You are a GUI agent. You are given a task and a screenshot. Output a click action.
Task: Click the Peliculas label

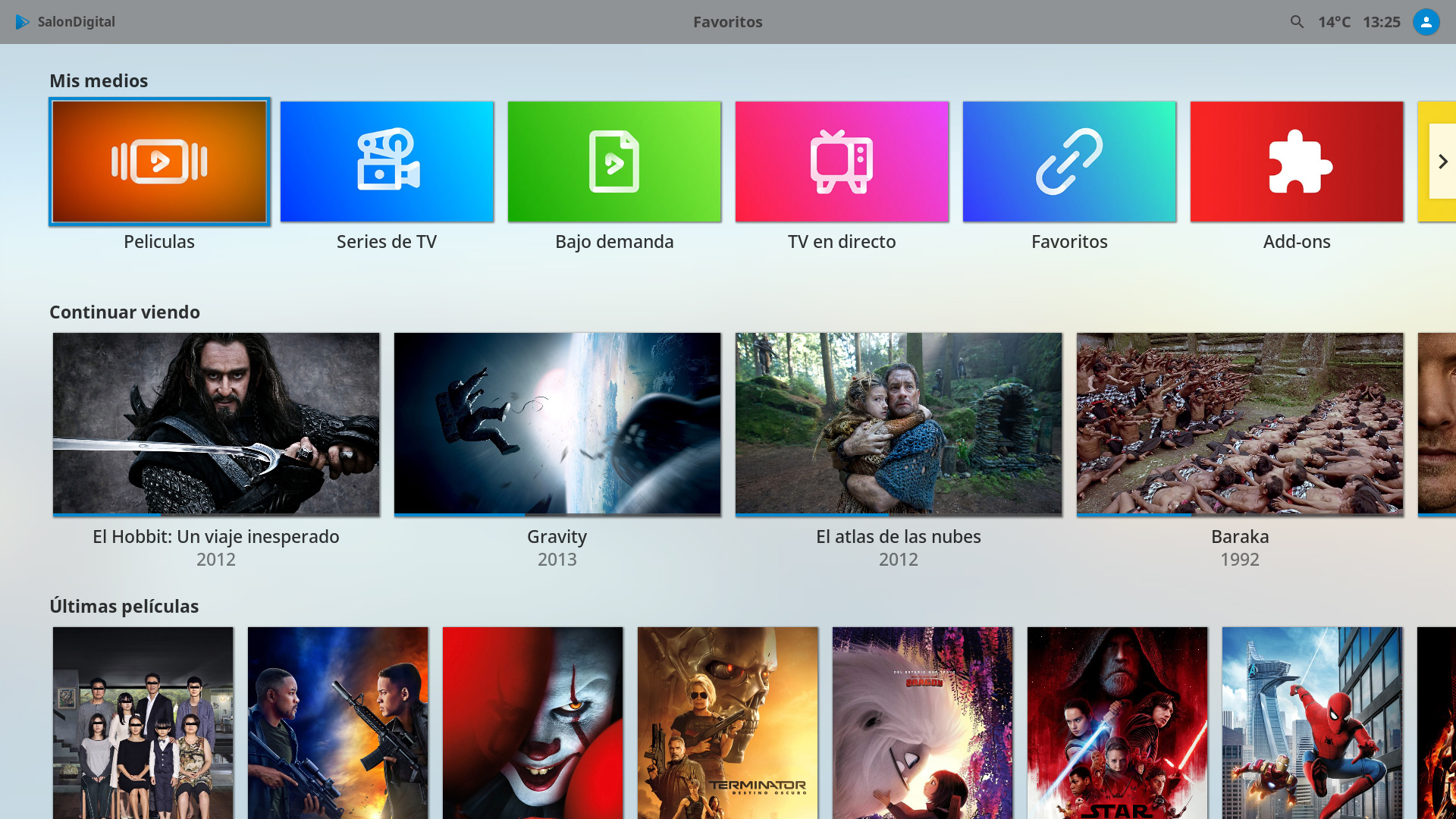159,242
